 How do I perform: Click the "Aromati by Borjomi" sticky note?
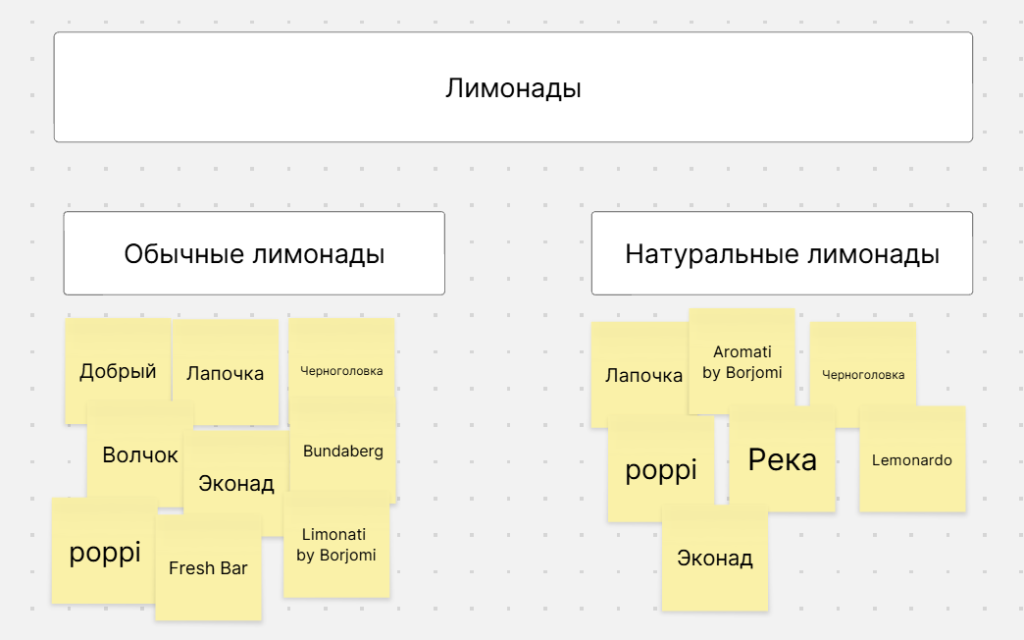[x=742, y=361]
